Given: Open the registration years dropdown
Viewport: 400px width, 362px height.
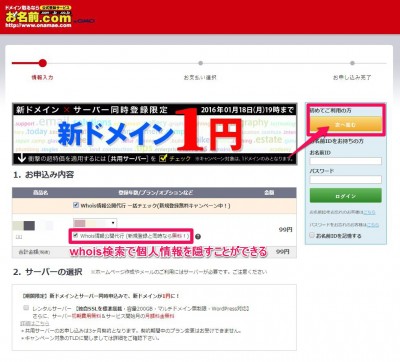Looking at the screenshot, I should tap(95, 223).
